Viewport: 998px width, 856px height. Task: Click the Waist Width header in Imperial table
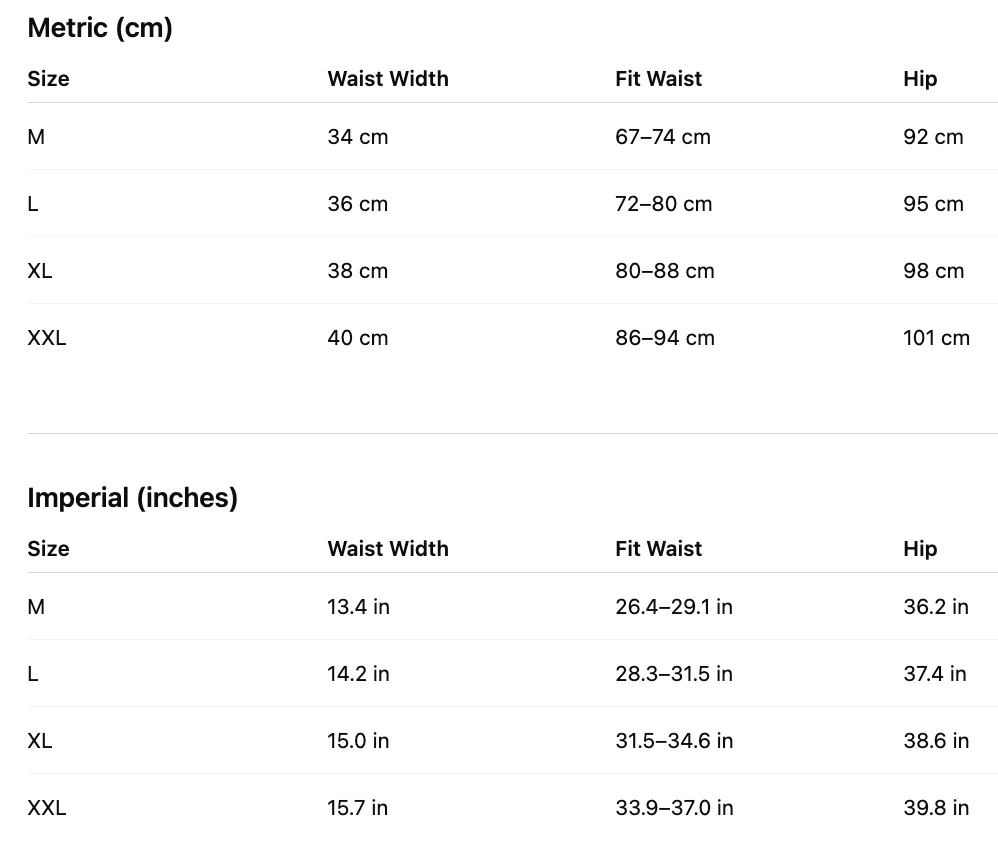[x=388, y=549]
